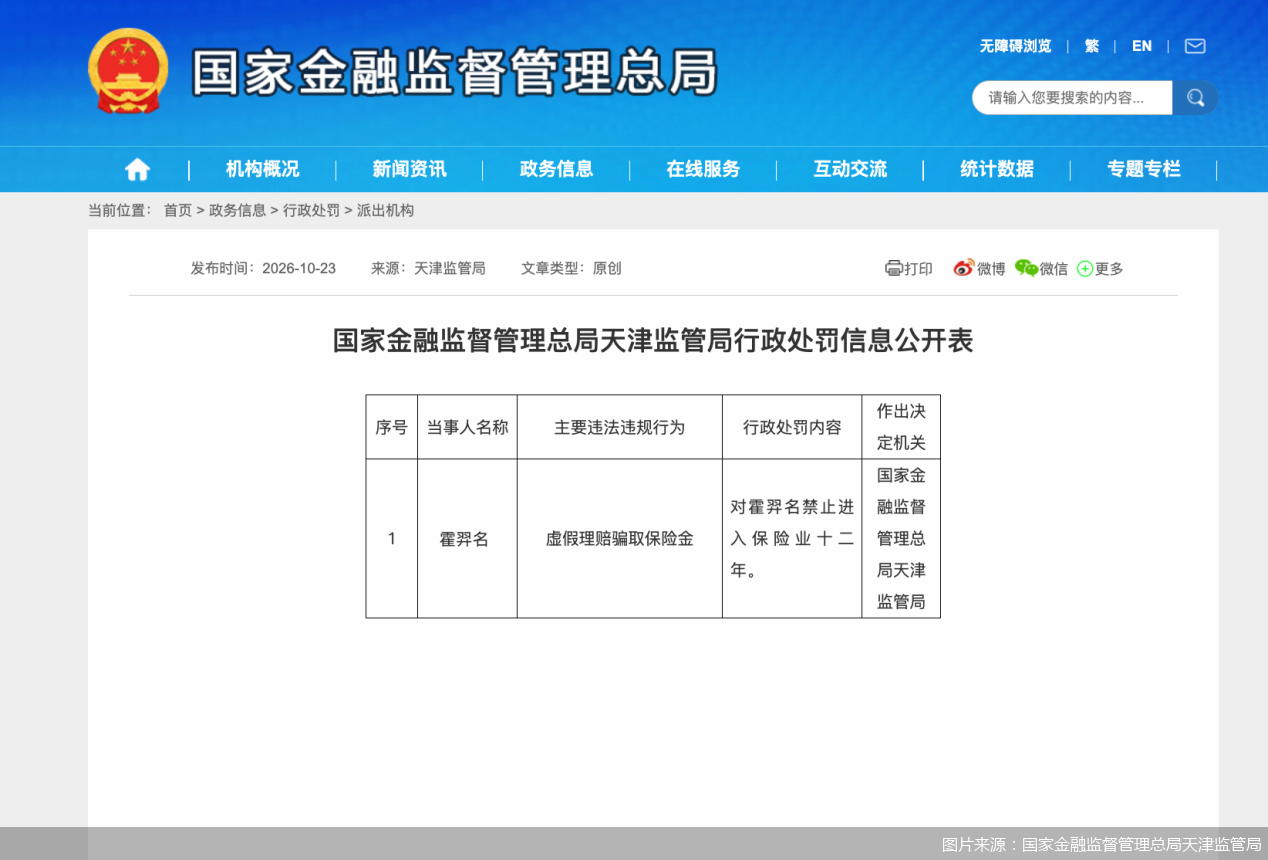Click the home icon in navigation bar
This screenshot has width=1268, height=860.
[137, 170]
